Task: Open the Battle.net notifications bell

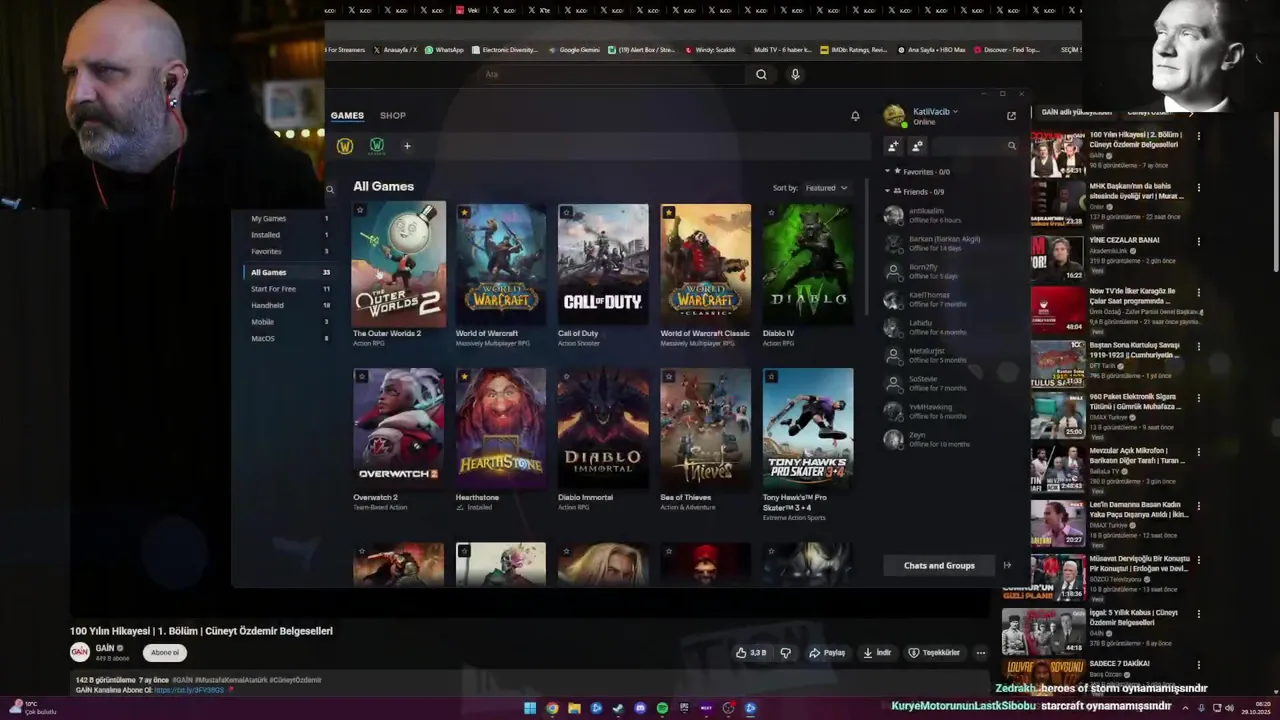Action: coord(855,116)
